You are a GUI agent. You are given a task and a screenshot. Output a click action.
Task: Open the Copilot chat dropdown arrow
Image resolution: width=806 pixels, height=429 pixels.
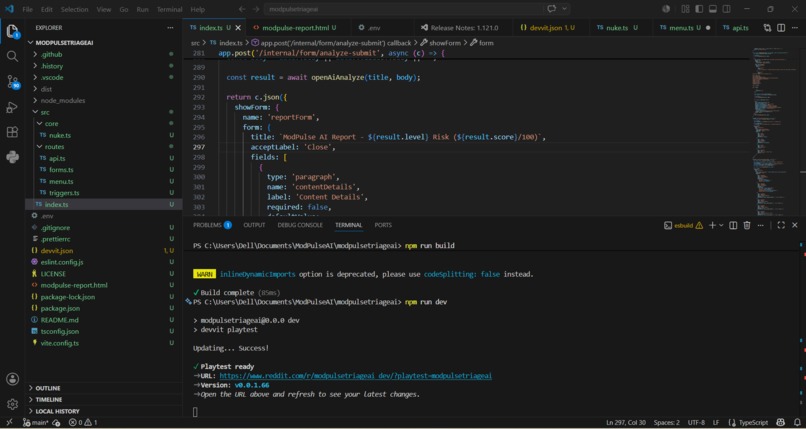564,9
